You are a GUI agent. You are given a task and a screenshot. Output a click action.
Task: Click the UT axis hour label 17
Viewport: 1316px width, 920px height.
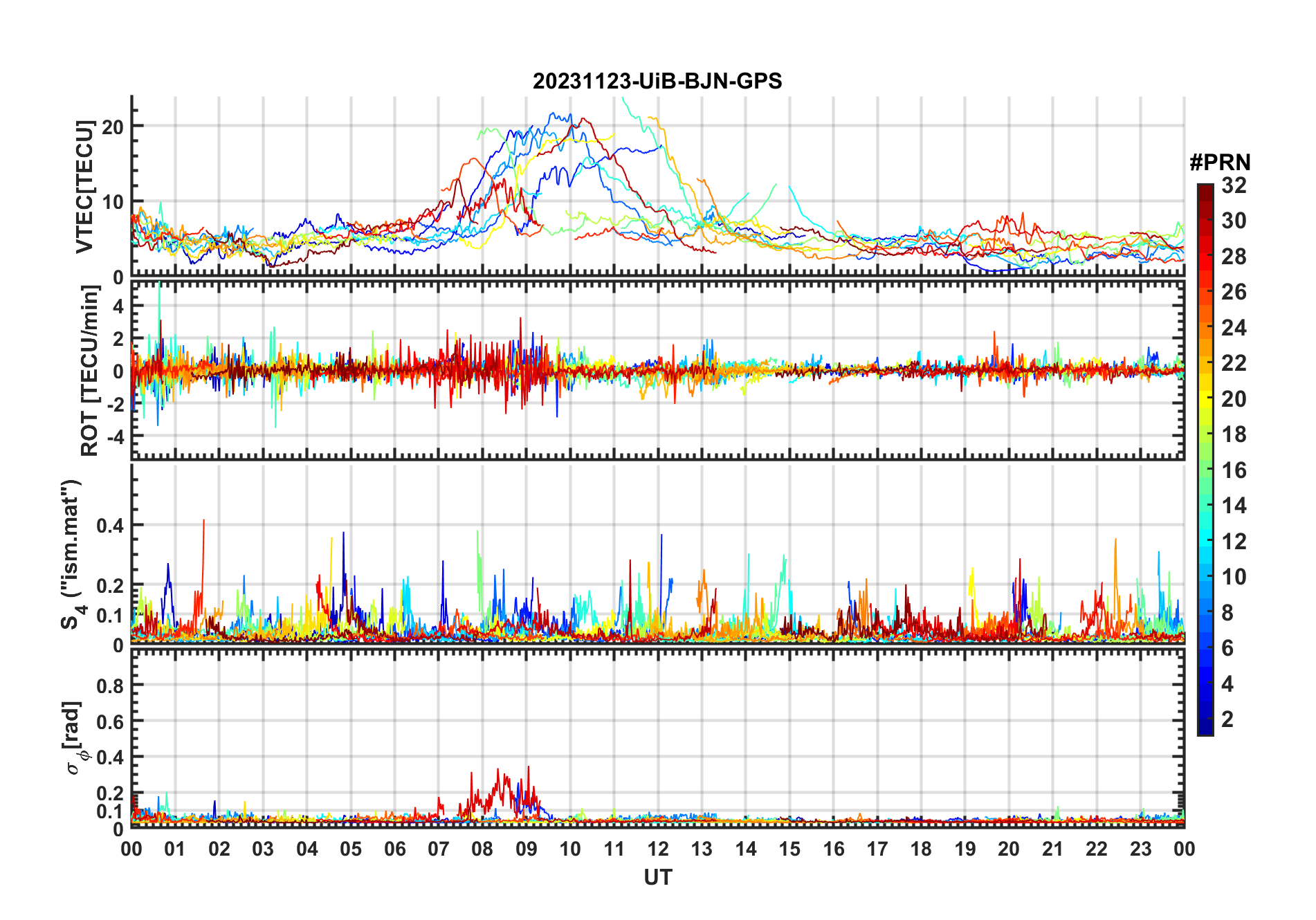click(877, 849)
